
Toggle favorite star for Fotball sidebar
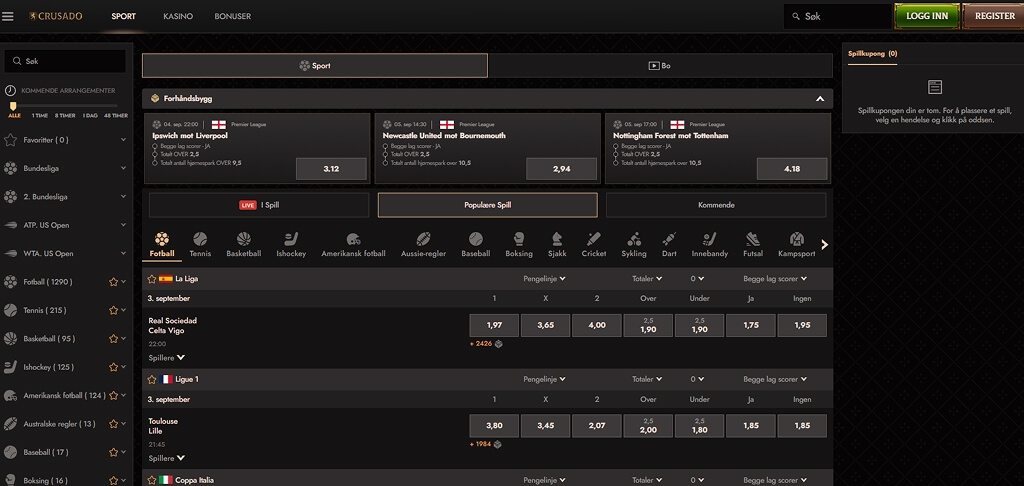[x=114, y=282]
